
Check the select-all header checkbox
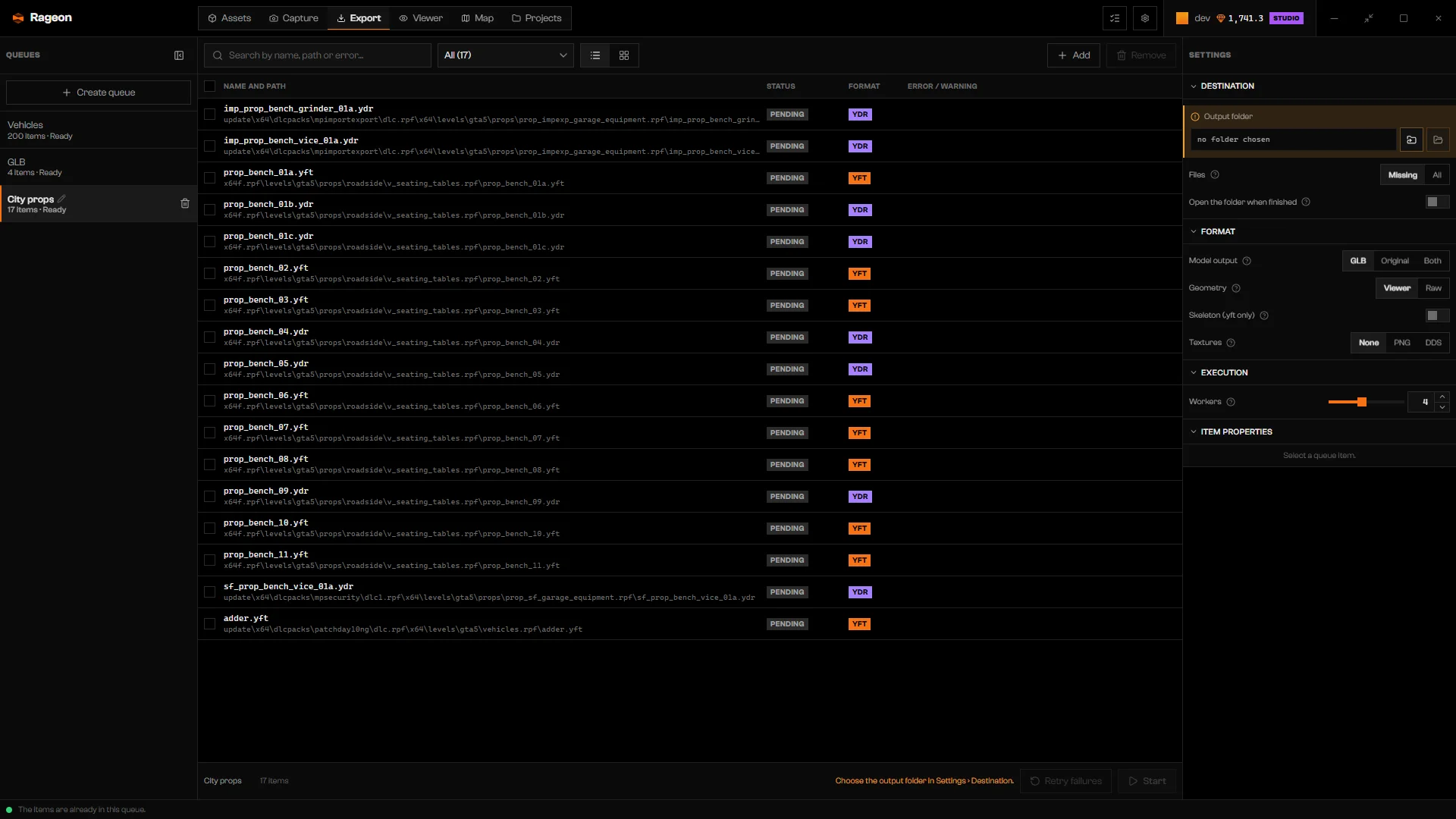point(210,86)
